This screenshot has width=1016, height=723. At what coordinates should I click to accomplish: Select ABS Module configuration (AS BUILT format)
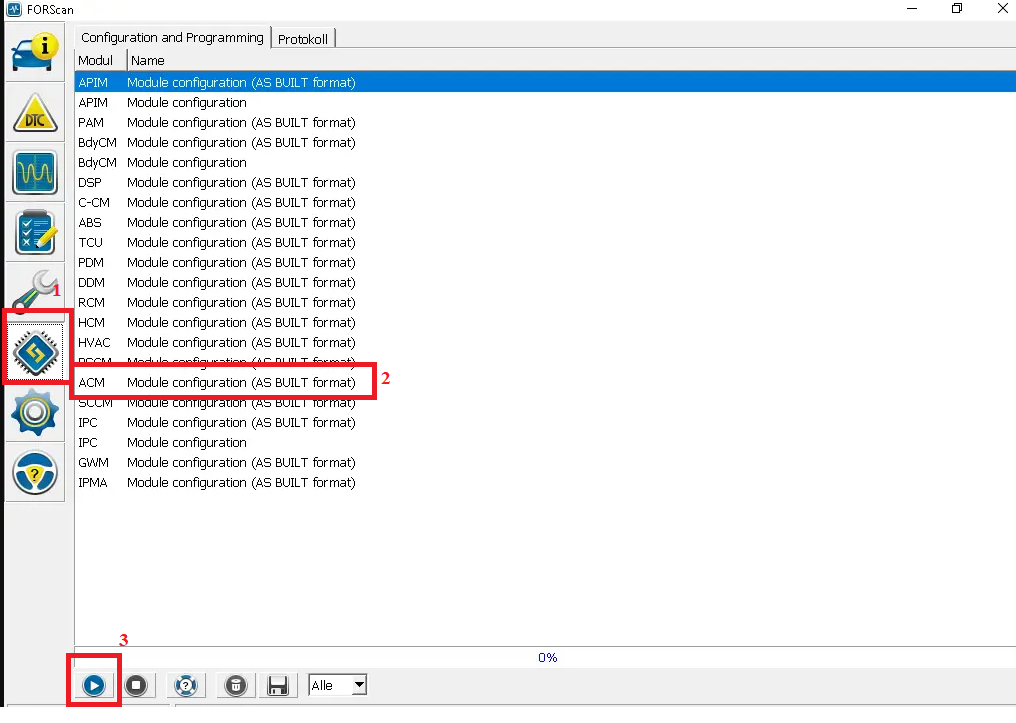[x=545, y=223]
